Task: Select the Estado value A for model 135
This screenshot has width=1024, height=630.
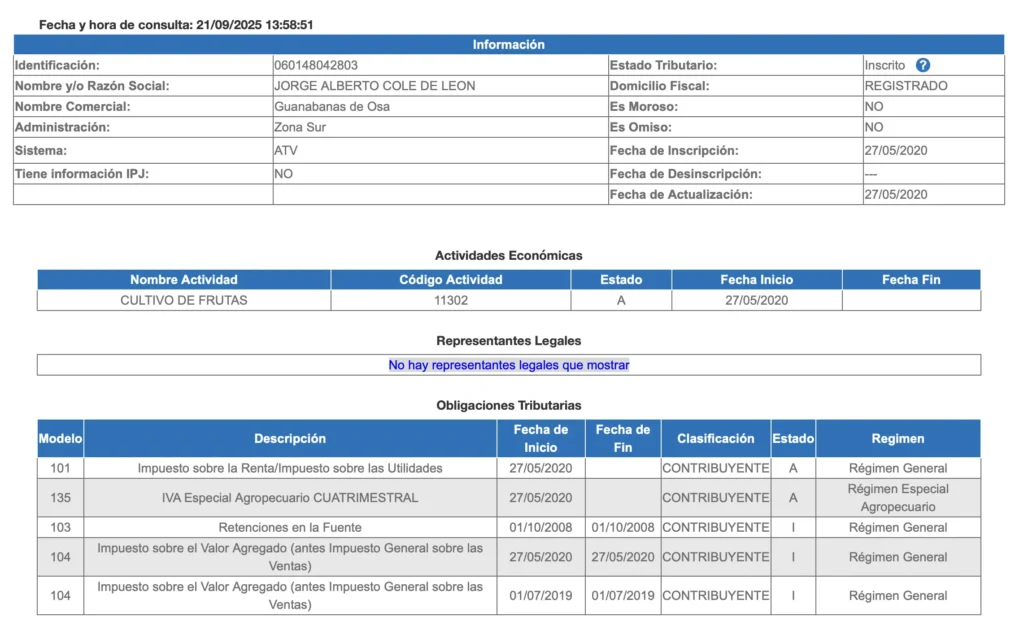Action: pos(793,497)
